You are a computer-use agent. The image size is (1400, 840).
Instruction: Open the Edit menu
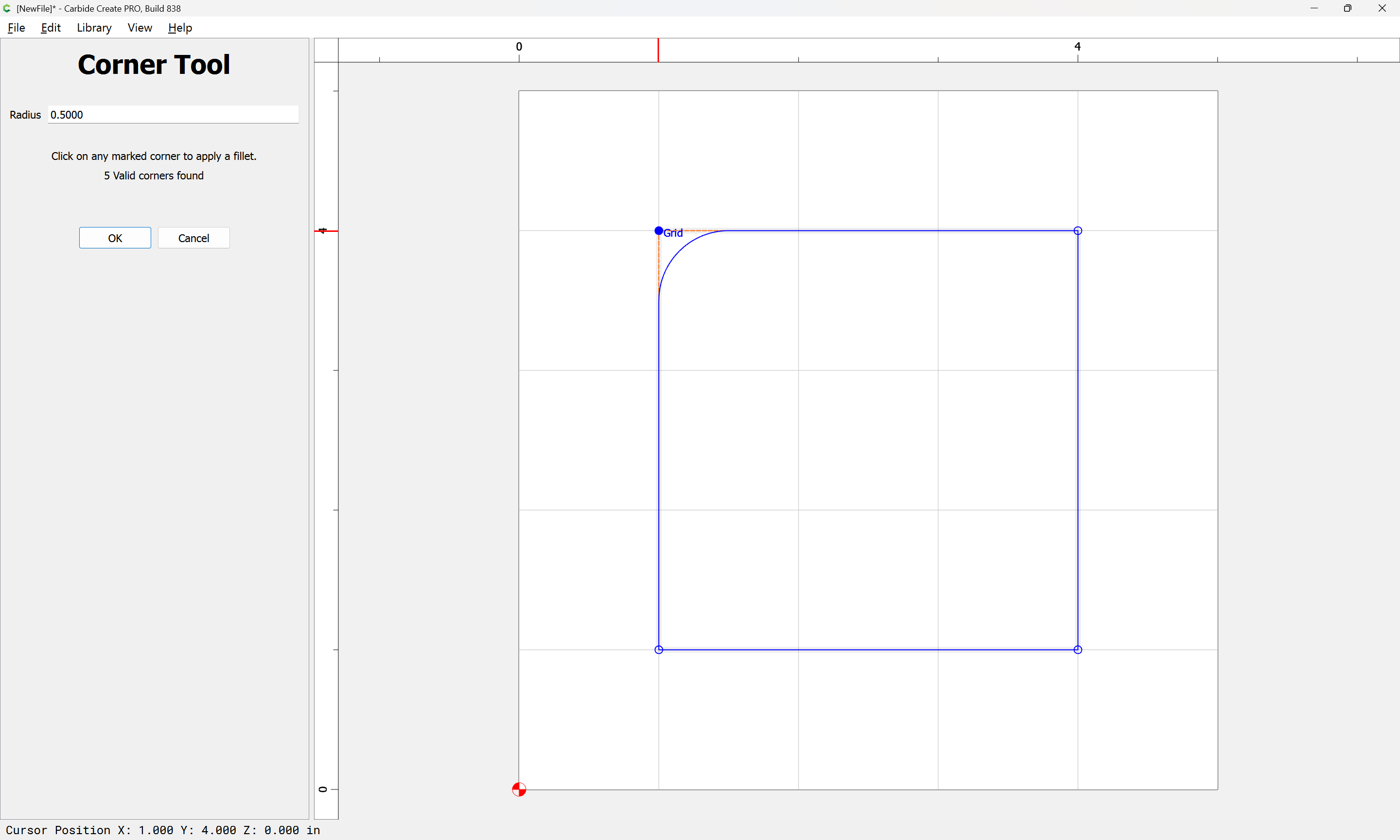[51, 28]
